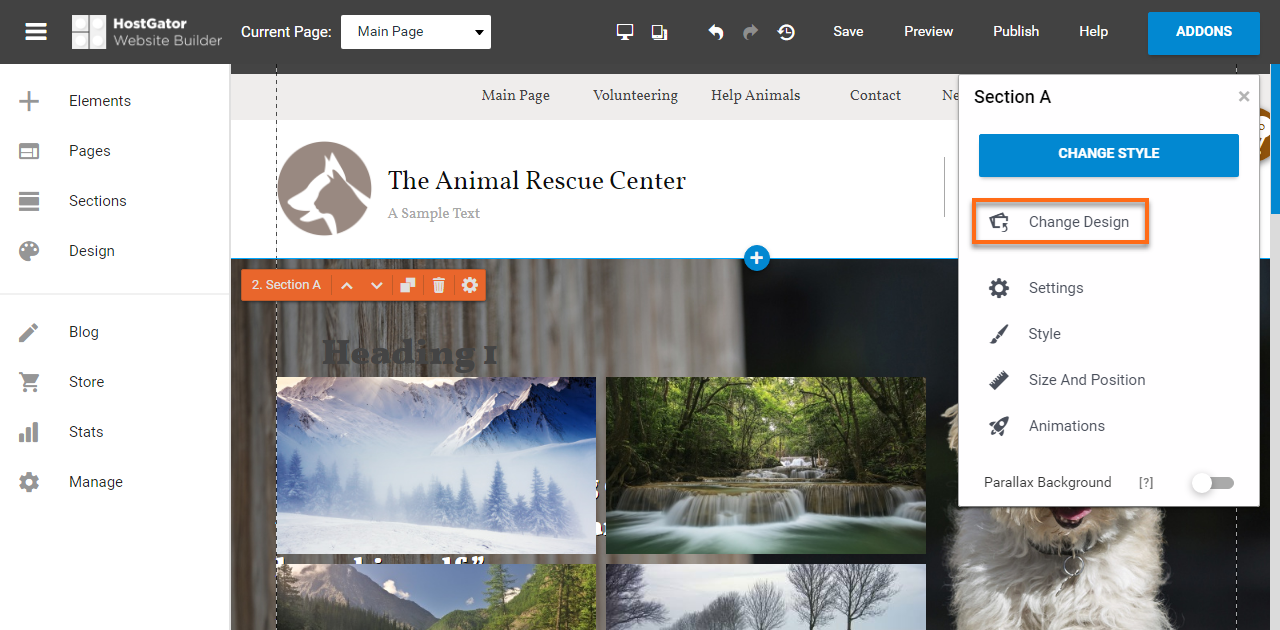Open the Current Page dropdown
This screenshot has height=630, width=1280.
(x=416, y=32)
